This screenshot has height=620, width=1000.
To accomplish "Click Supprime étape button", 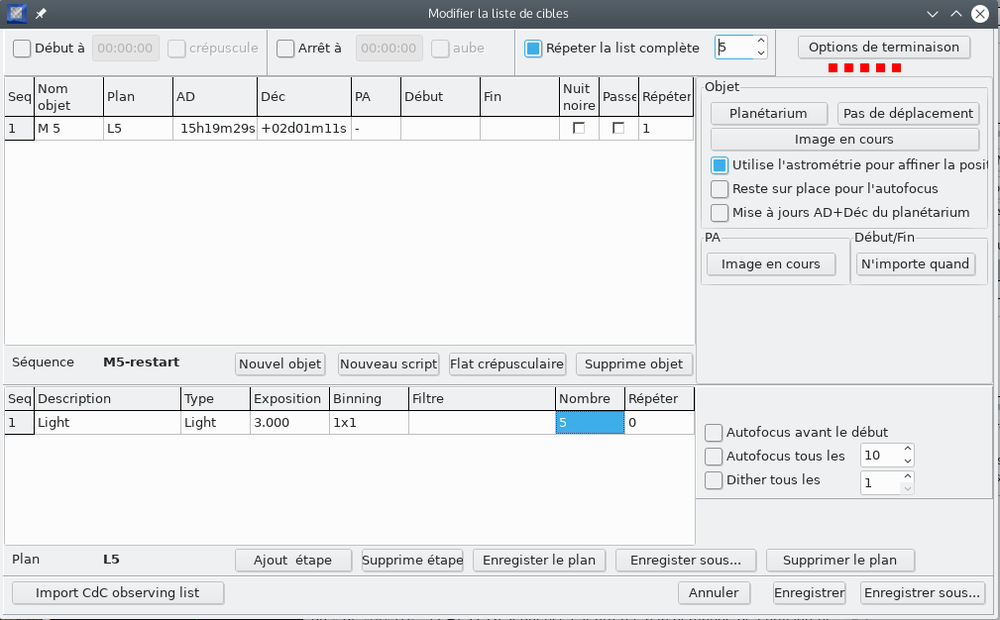I will tap(413, 561).
